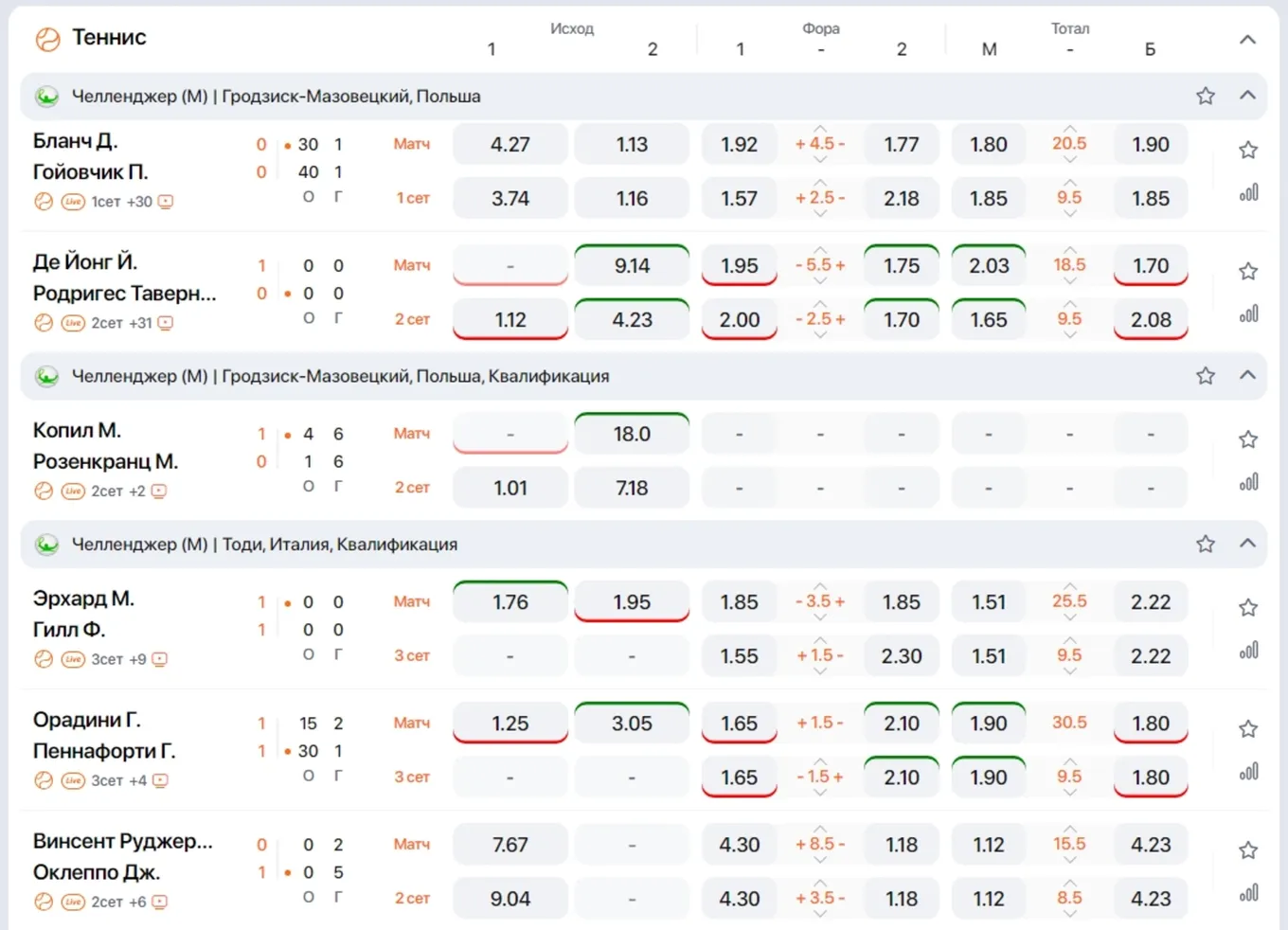Open stats bar icon for Эрхард vs Гилл

(x=1248, y=651)
